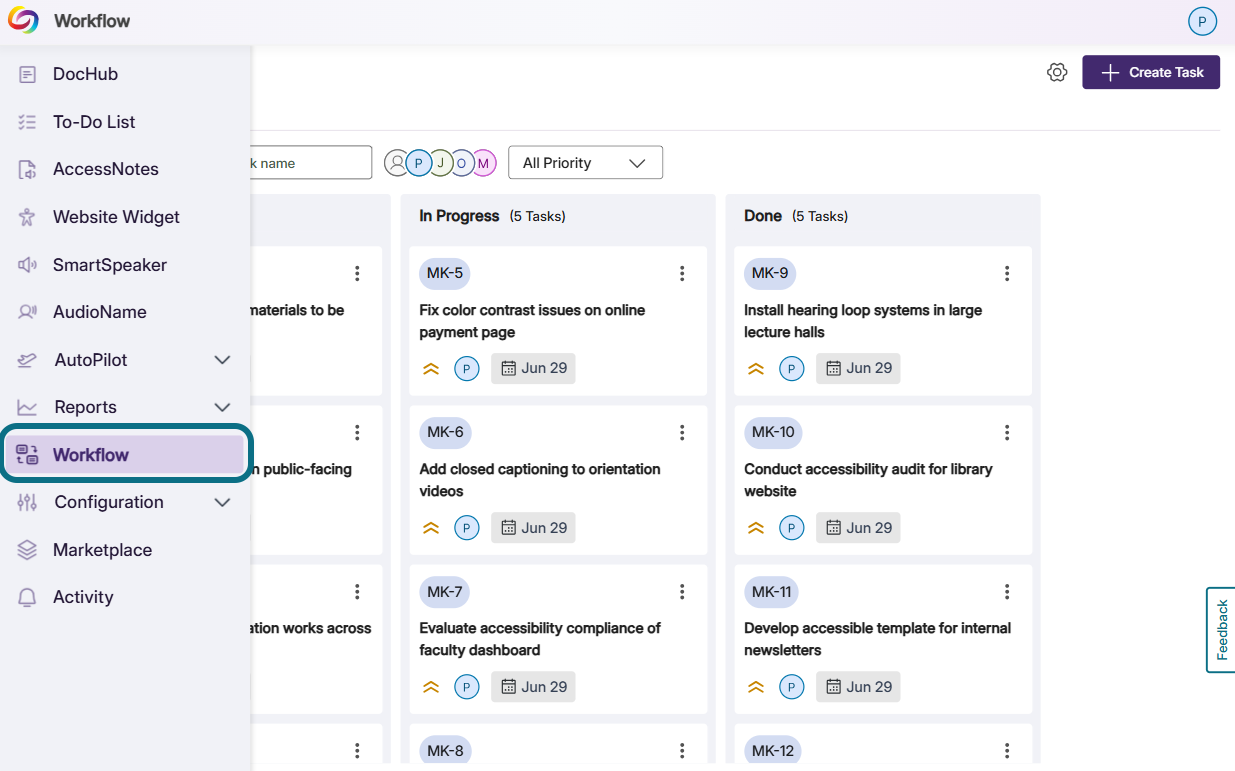
Task: Open task Conduct accessibility audit for library
Action: tap(868, 480)
